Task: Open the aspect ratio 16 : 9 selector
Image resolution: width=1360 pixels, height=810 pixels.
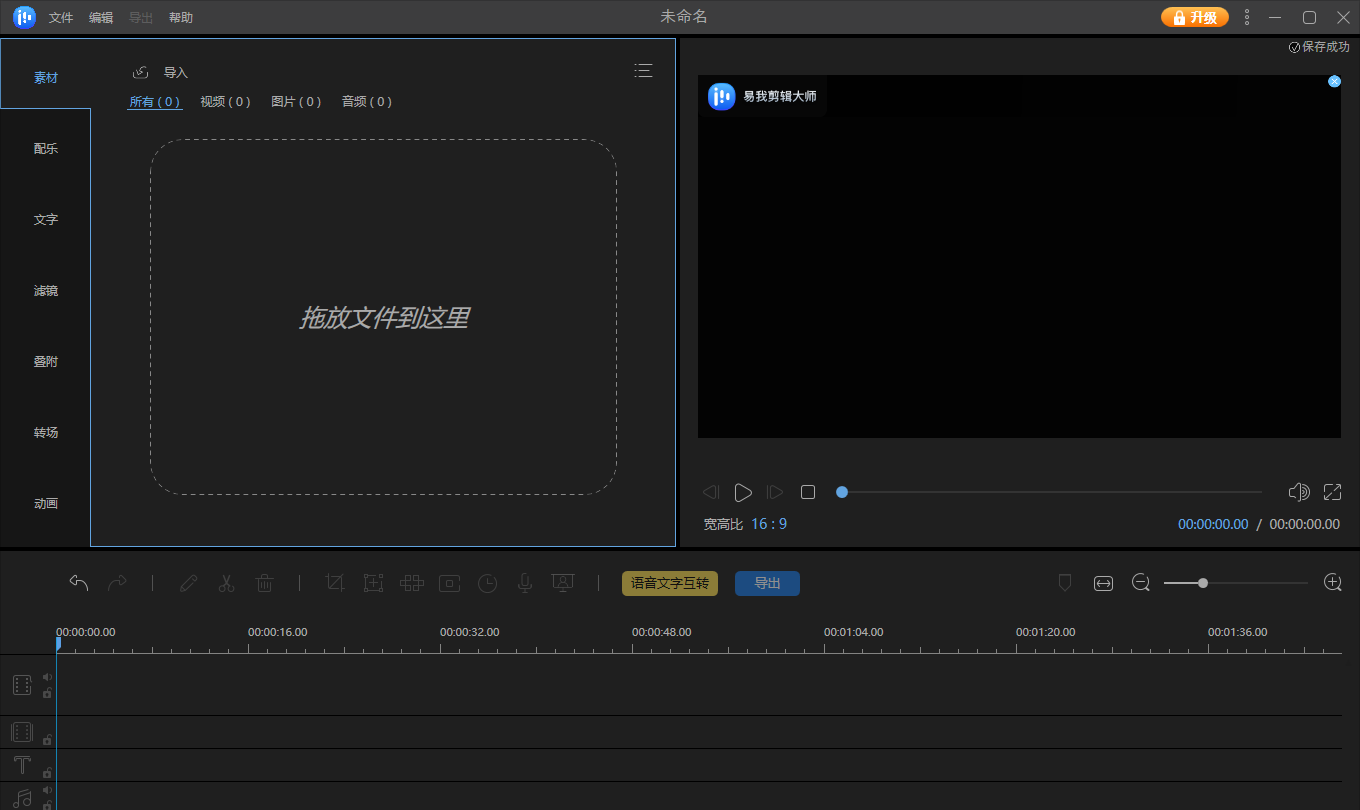Action: click(769, 524)
